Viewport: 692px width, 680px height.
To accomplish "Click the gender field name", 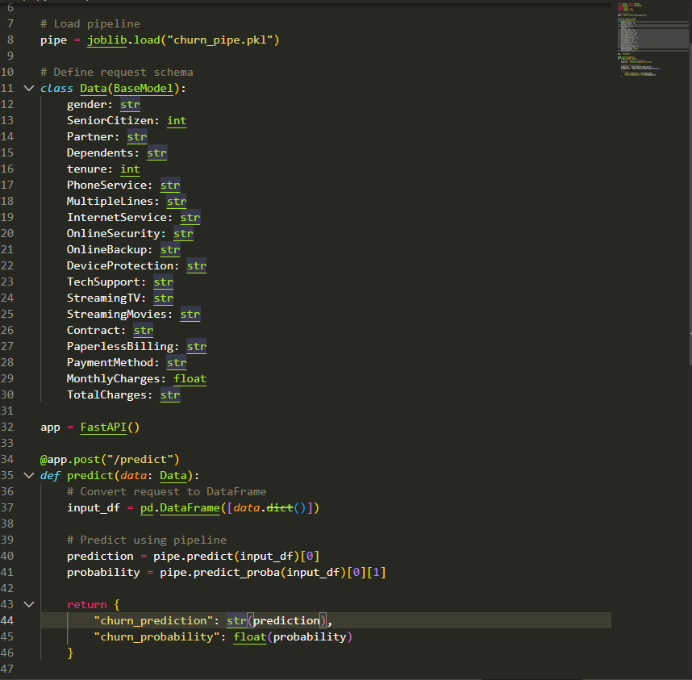I will 87,105.
